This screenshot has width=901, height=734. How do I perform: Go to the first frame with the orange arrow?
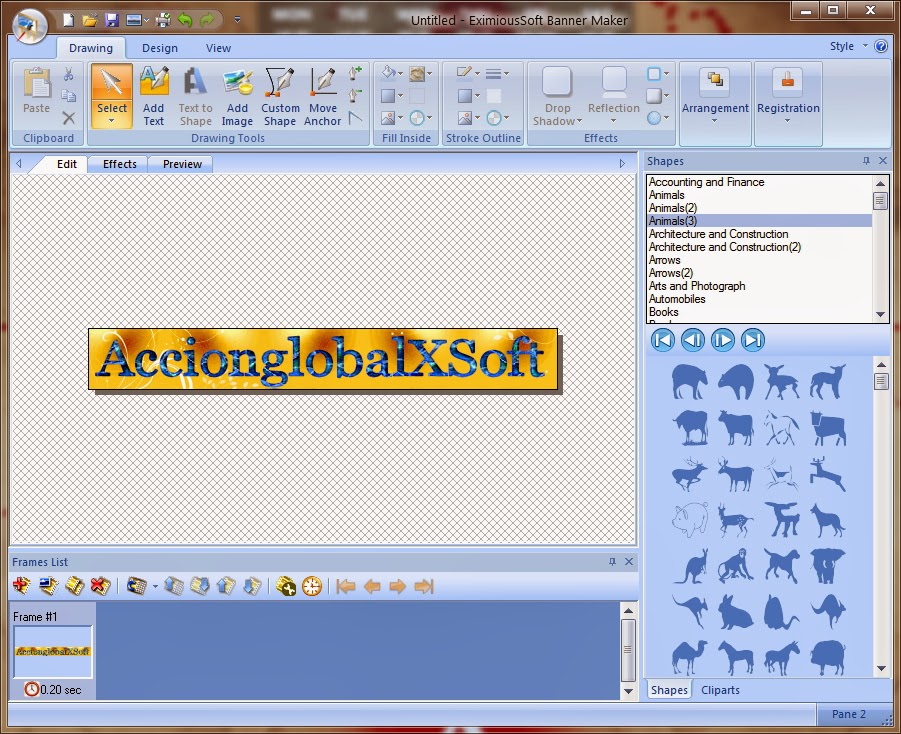pyautogui.click(x=345, y=586)
